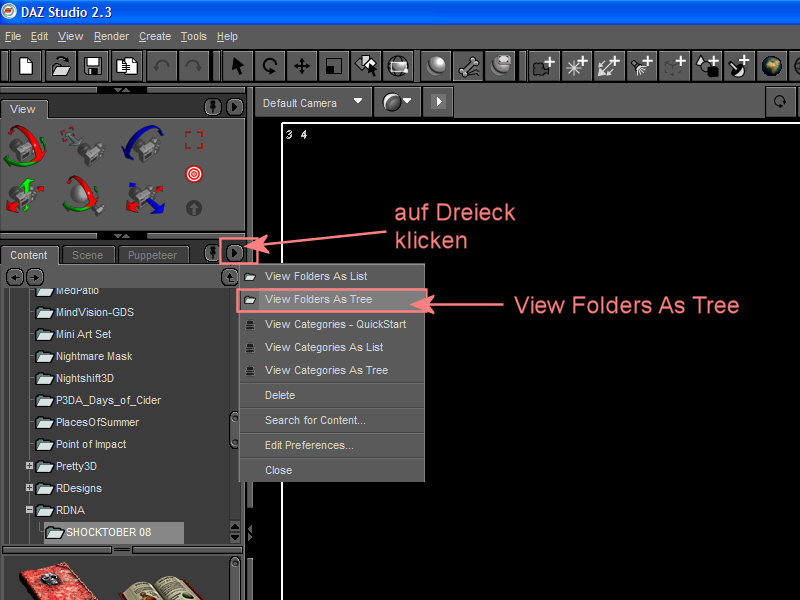Collapse the pane above the Content tabs
This screenshot has width=800, height=600.
point(121,236)
